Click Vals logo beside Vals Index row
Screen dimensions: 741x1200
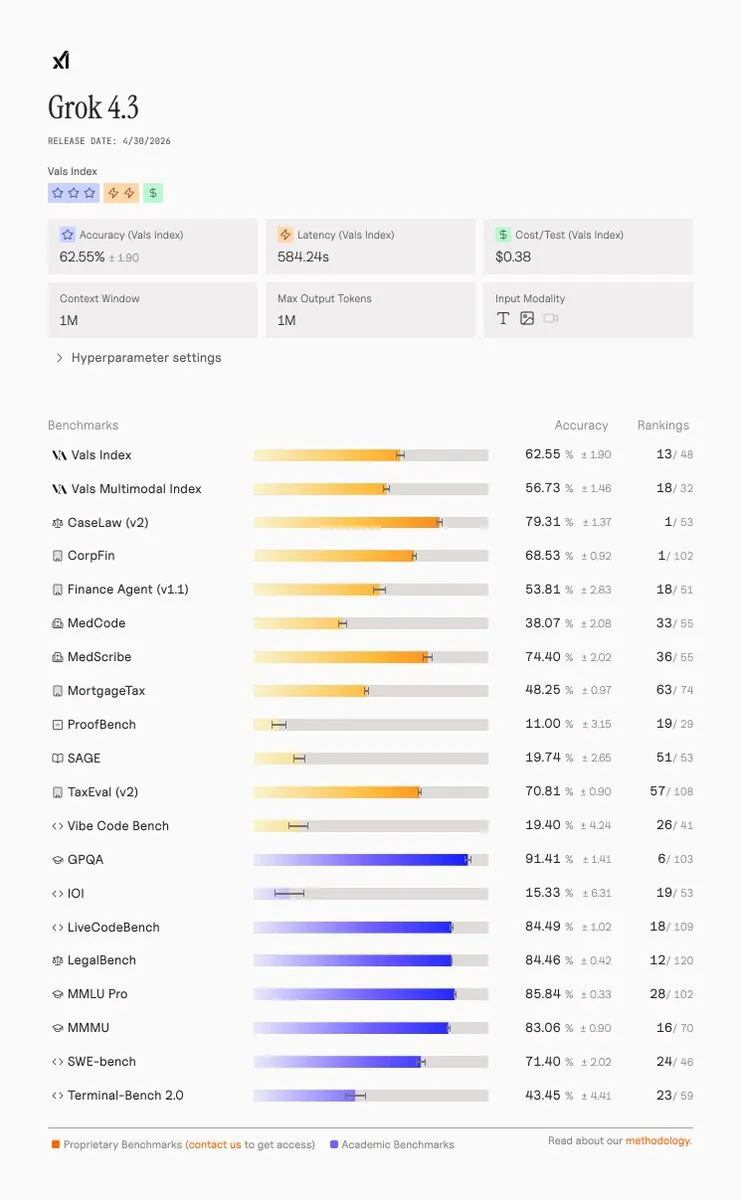coord(59,455)
